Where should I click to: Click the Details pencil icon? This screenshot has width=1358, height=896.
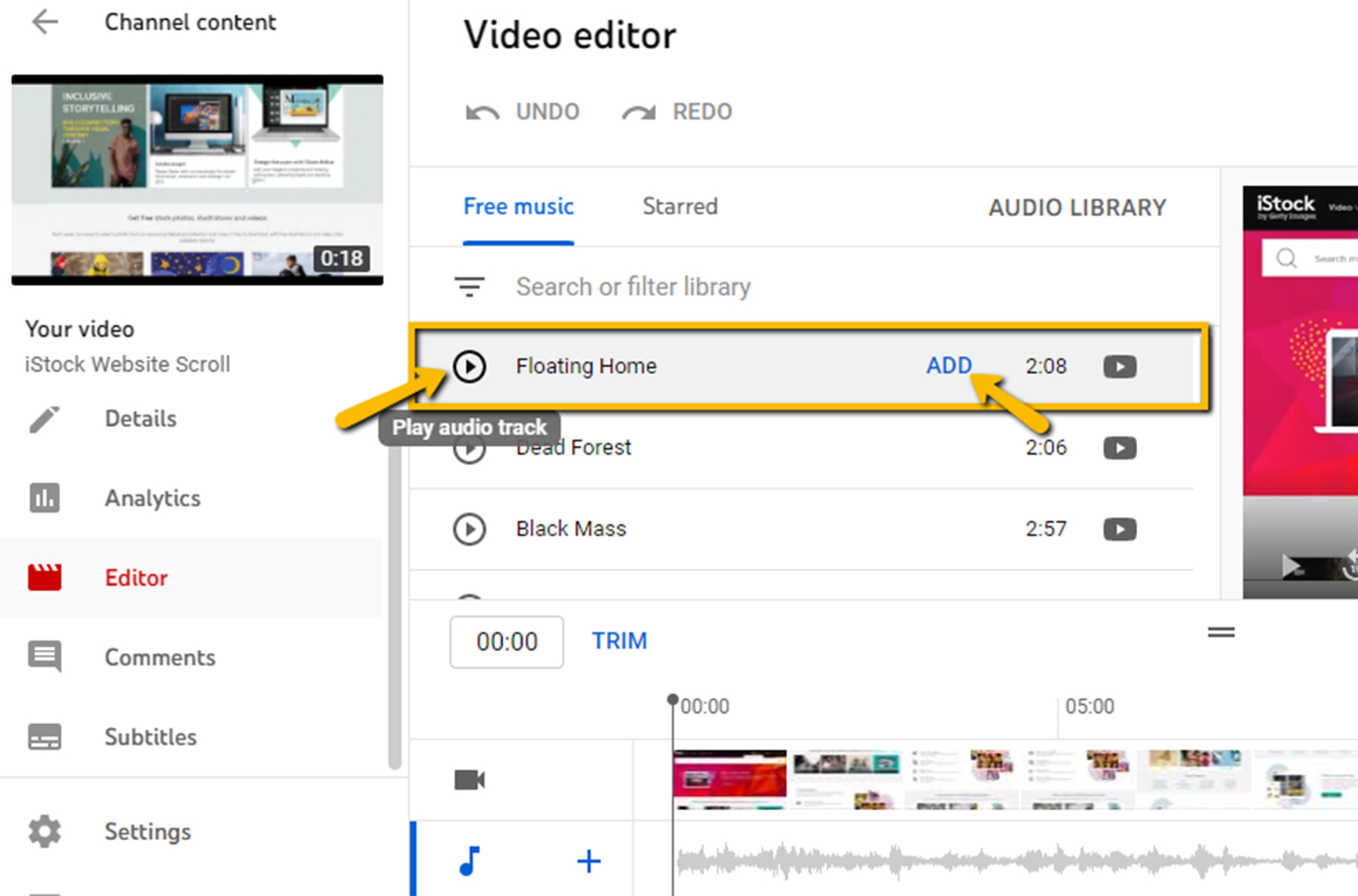click(44, 419)
